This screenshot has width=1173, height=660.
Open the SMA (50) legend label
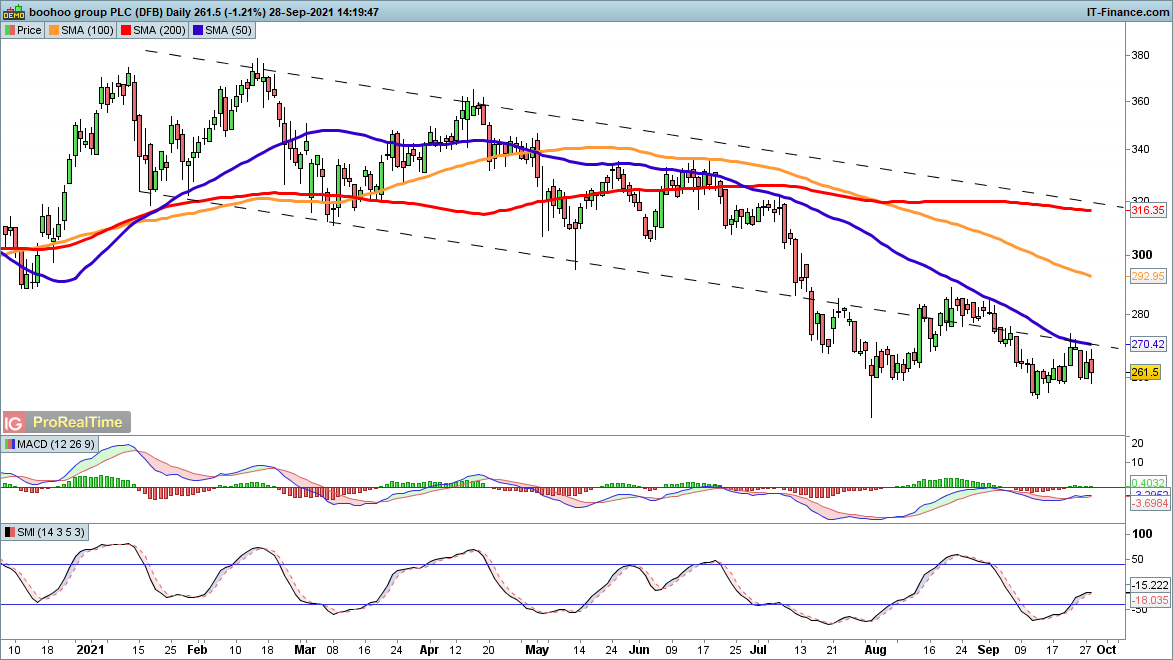(228, 30)
